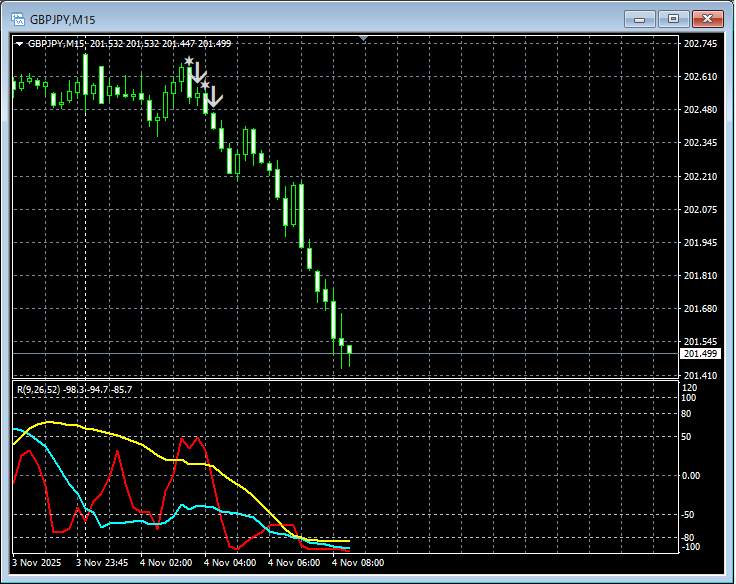Select the first star signal marker

pyautogui.click(x=187, y=62)
